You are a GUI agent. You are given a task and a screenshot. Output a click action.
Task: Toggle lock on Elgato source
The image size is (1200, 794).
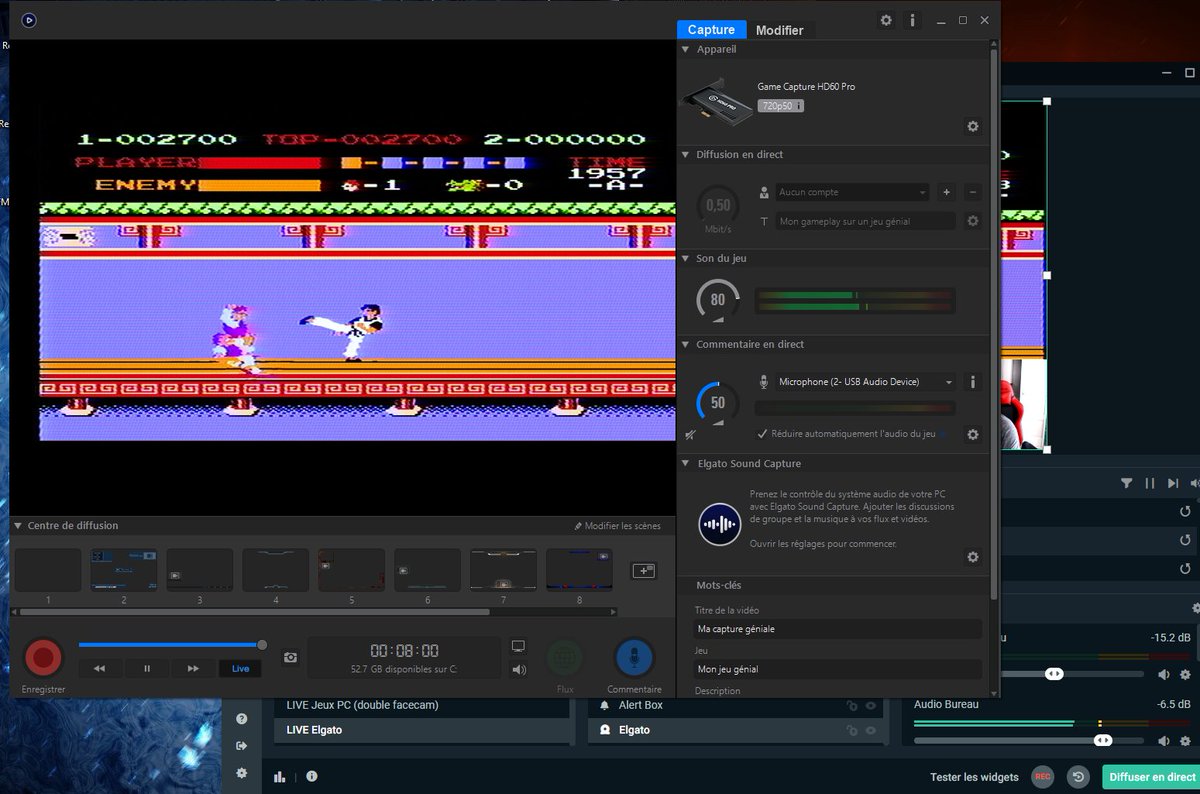click(851, 730)
